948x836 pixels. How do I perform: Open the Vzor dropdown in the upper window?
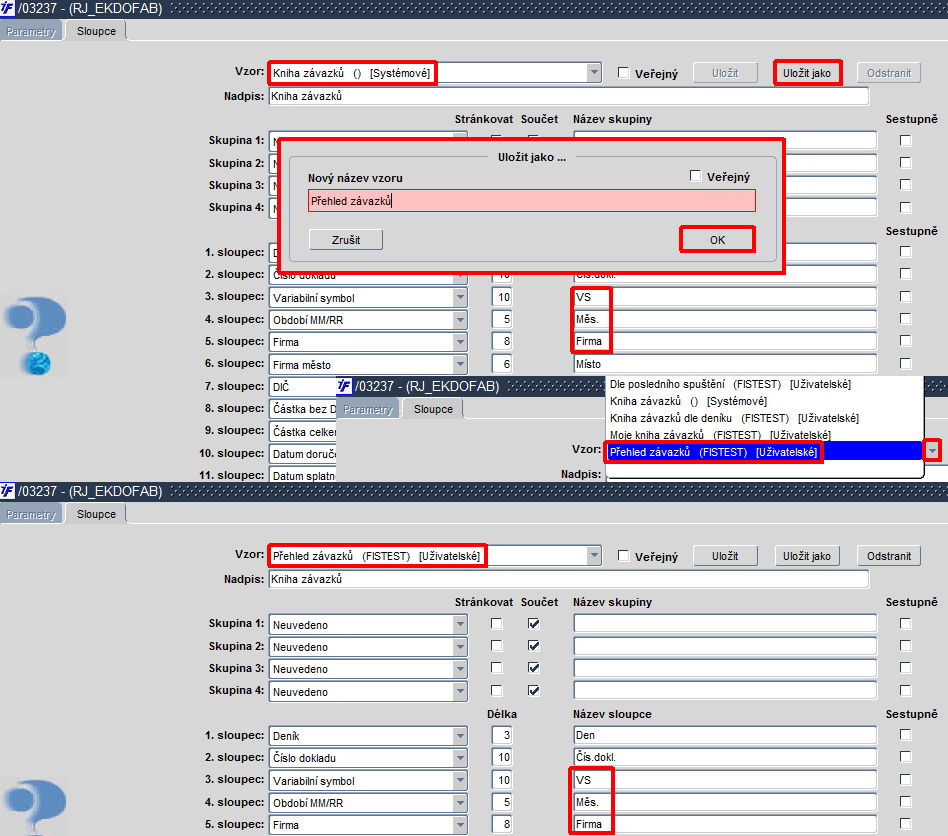pyautogui.click(x=594, y=73)
